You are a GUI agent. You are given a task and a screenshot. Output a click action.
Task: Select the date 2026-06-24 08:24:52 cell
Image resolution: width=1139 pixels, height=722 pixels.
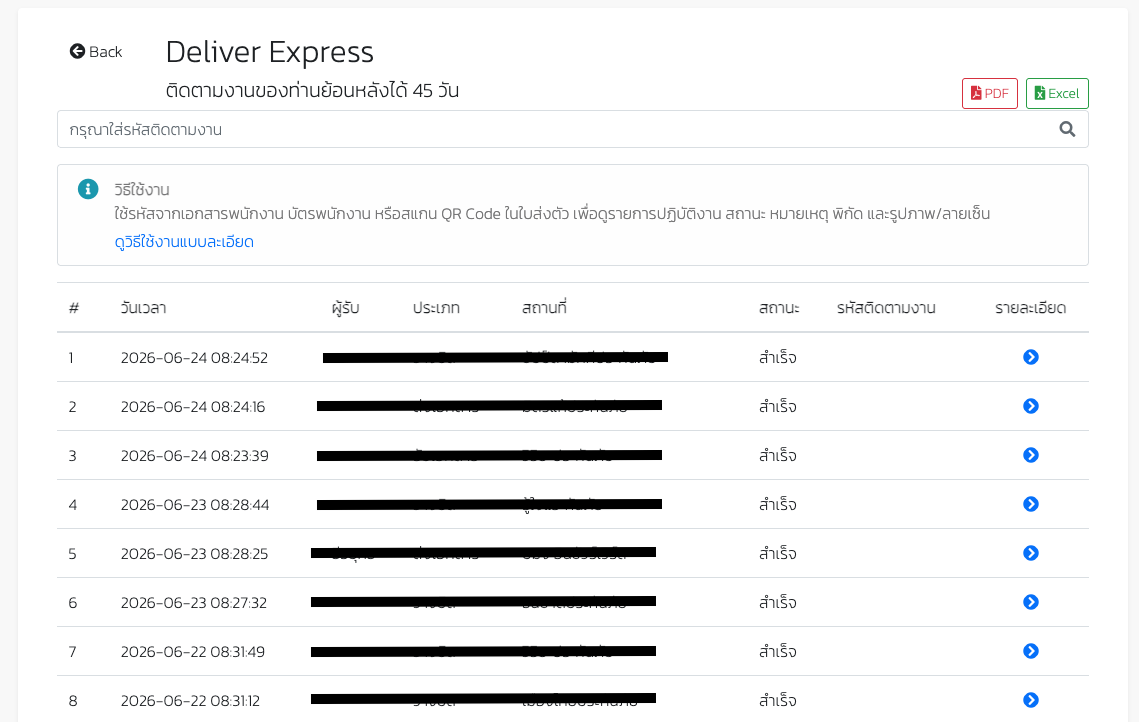[x=194, y=357]
